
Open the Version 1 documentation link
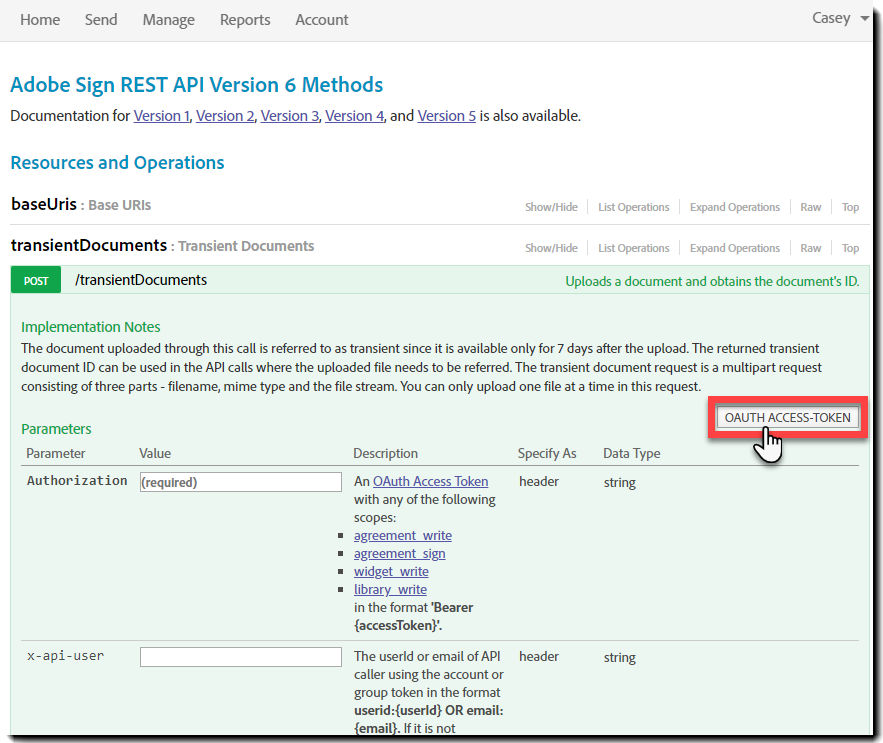[161, 116]
